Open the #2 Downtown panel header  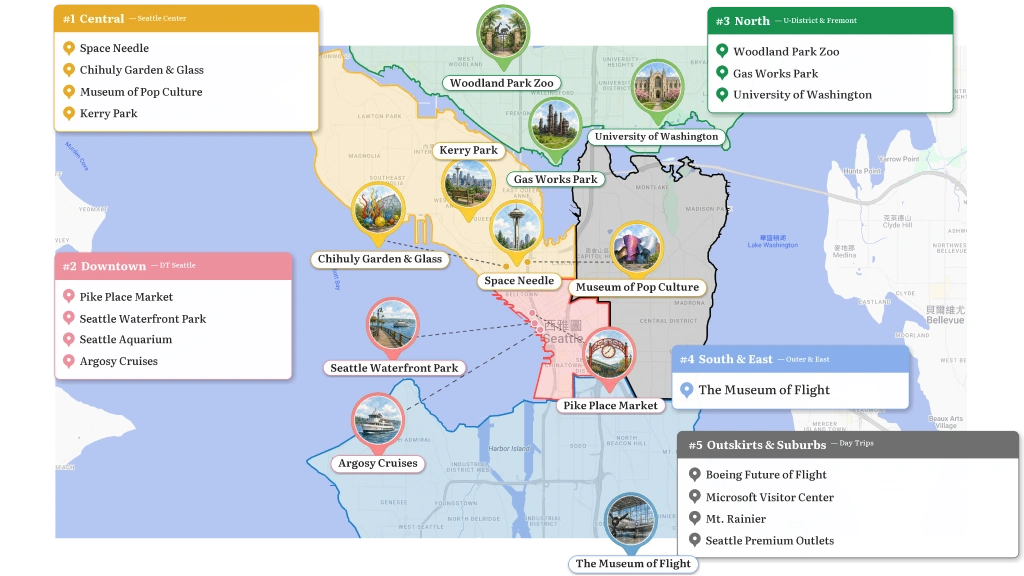173,266
